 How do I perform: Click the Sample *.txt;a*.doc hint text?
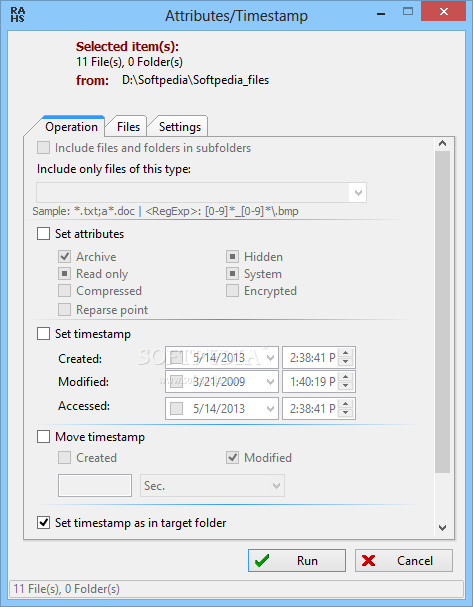coord(165,211)
